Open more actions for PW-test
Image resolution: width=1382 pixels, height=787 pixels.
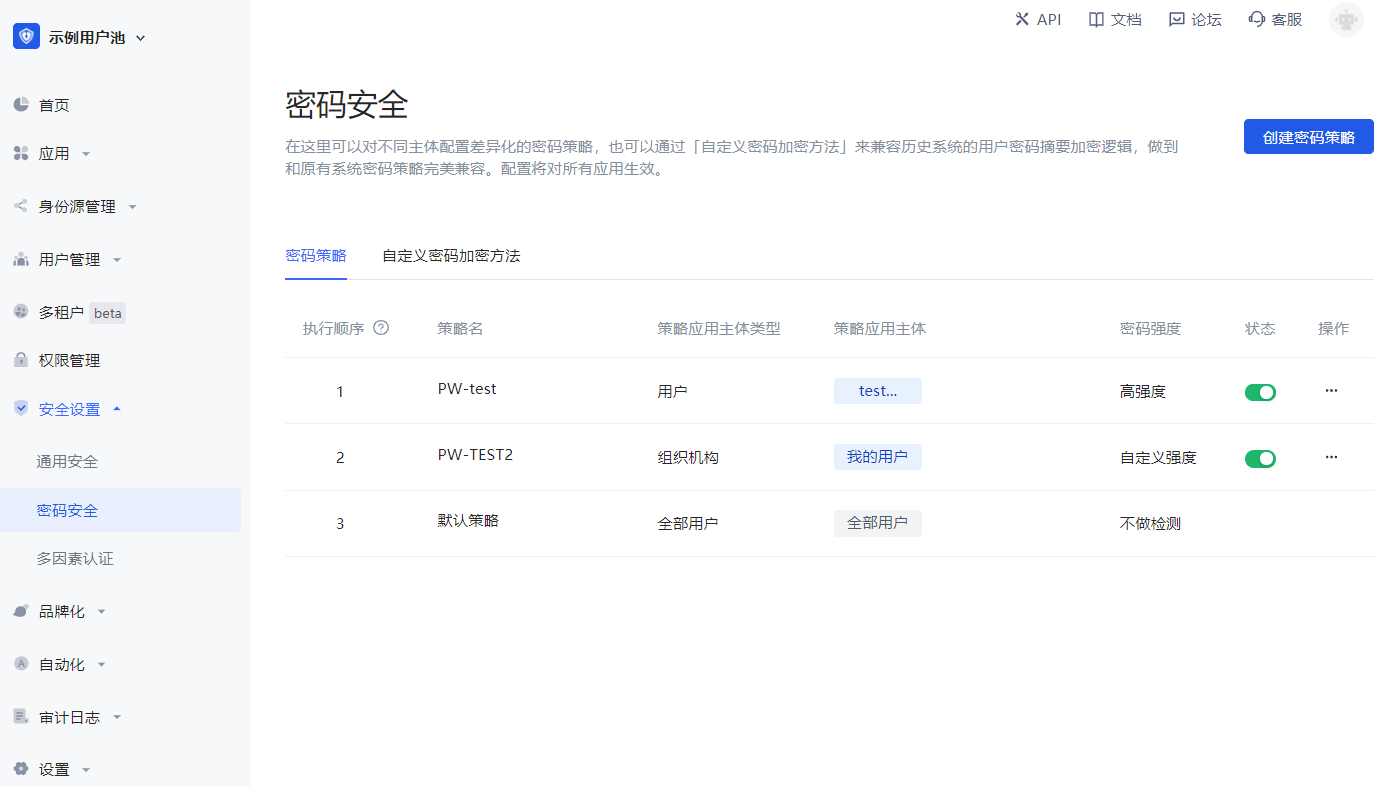click(1331, 391)
